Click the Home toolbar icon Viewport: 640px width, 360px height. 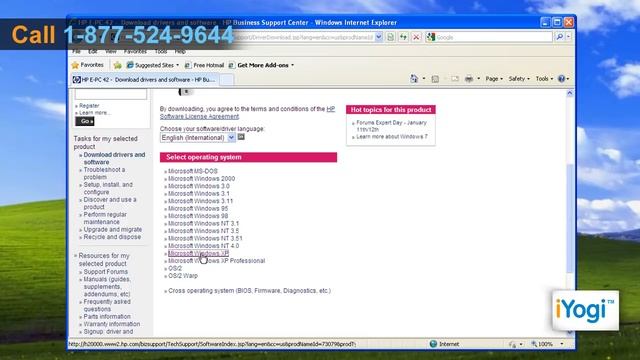tap(414, 79)
